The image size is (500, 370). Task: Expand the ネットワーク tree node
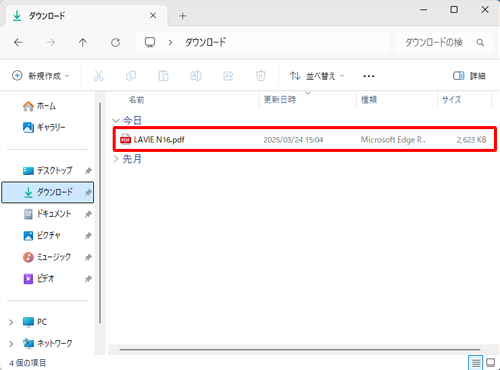coord(11,344)
